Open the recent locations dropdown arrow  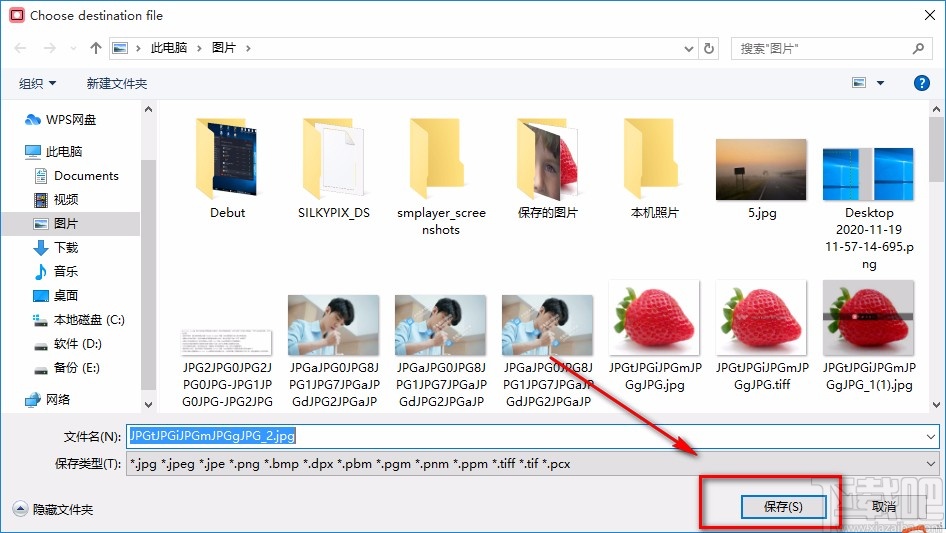click(73, 48)
